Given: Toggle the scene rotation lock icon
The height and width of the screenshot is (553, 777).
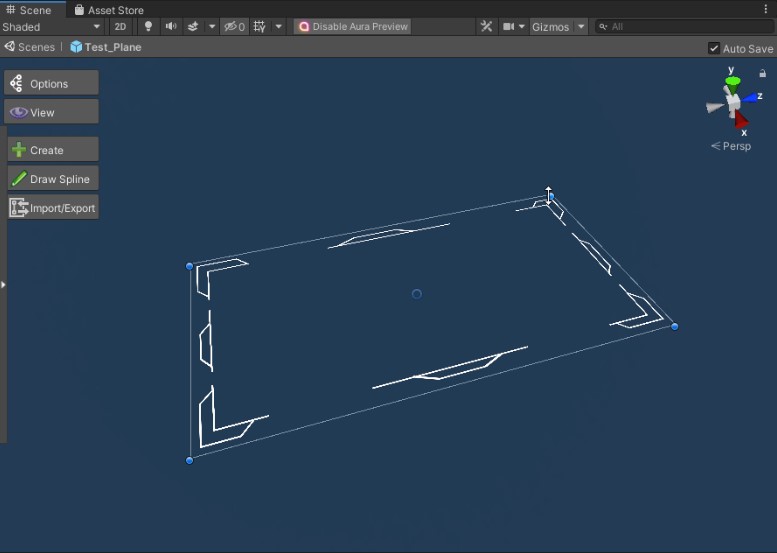Looking at the screenshot, I should click(762, 73).
